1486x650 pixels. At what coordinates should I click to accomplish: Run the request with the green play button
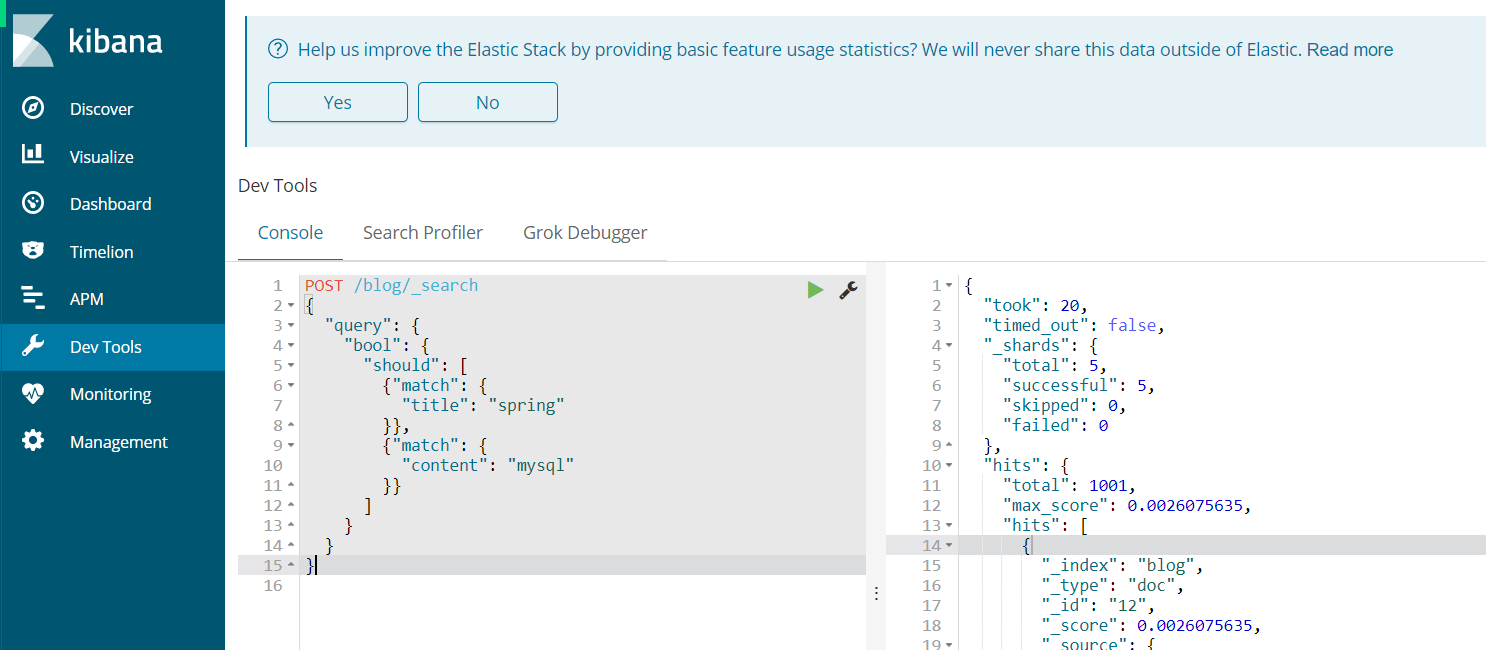coord(816,290)
